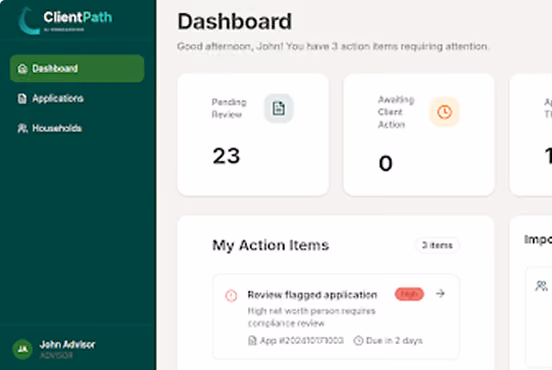Click the ADVISOR role label
This screenshot has width=552, height=370.
(56, 355)
